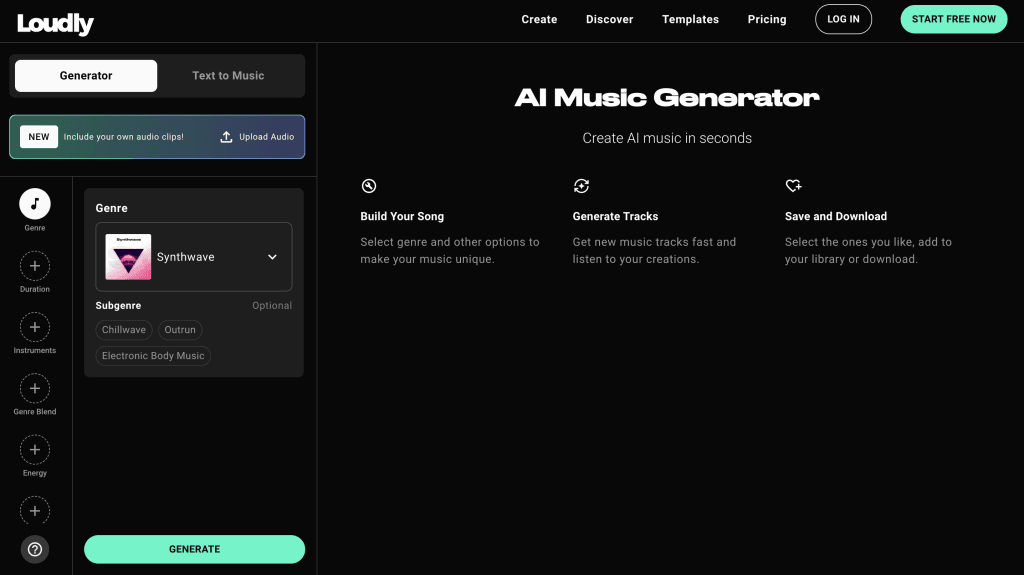Click the Loudly logo
1024x575 pixels.
55,22
